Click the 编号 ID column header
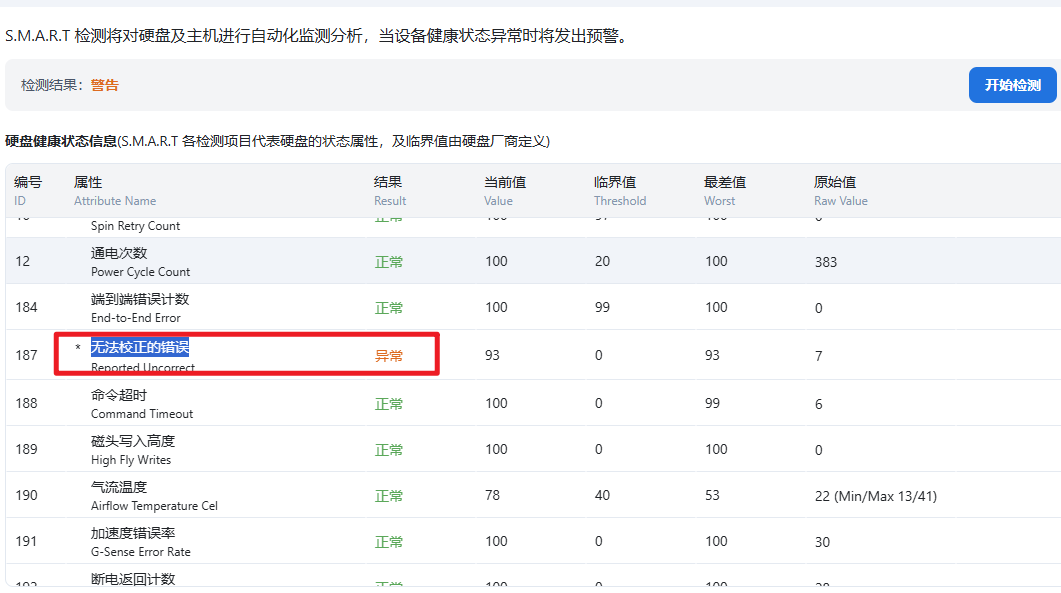The image size is (1061, 593). [x=28, y=190]
